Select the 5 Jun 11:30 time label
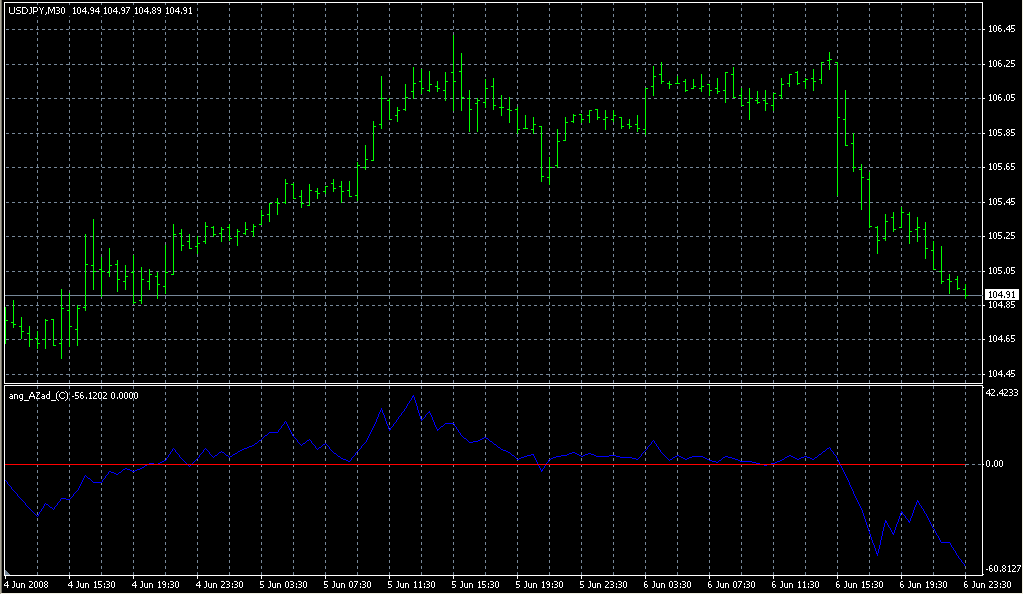The width and height of the screenshot is (1024, 594). click(413, 582)
